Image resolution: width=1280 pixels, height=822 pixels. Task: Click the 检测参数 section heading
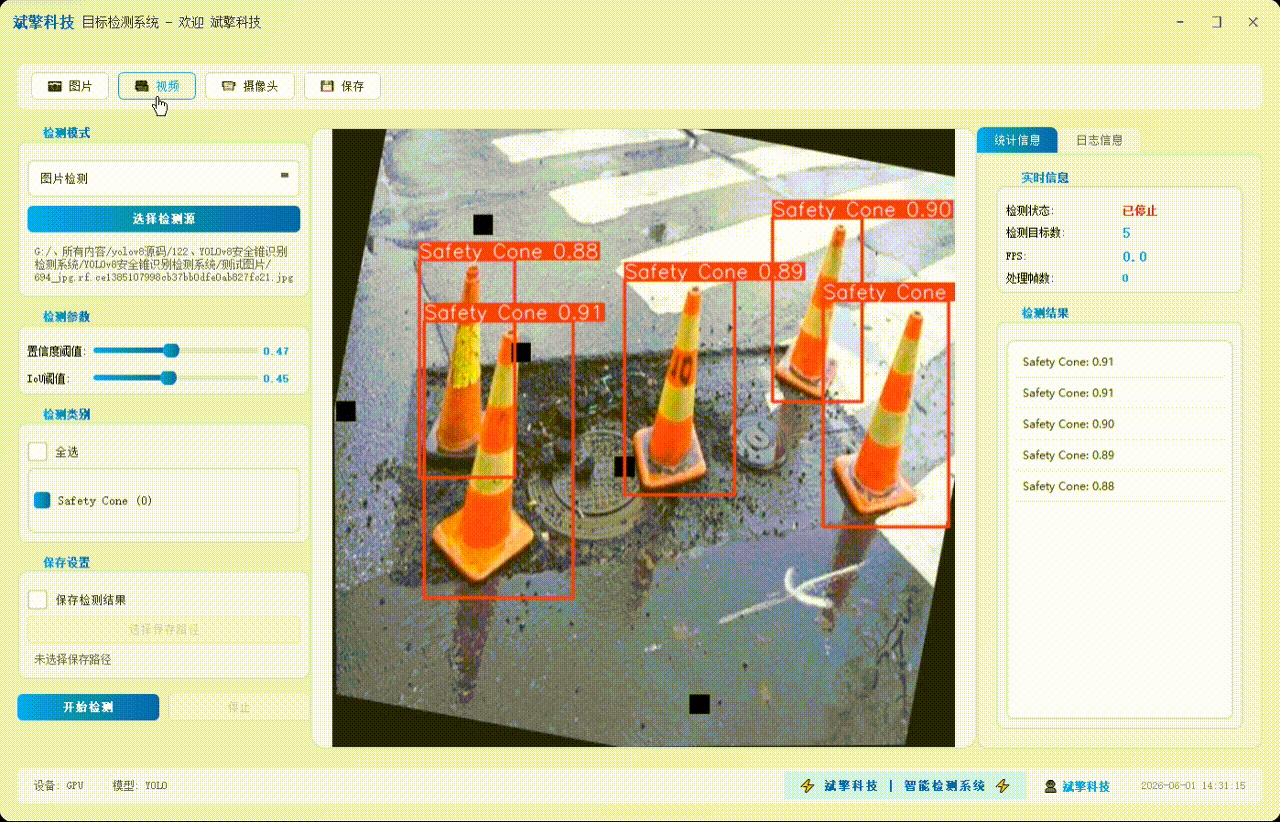pyautogui.click(x=66, y=317)
